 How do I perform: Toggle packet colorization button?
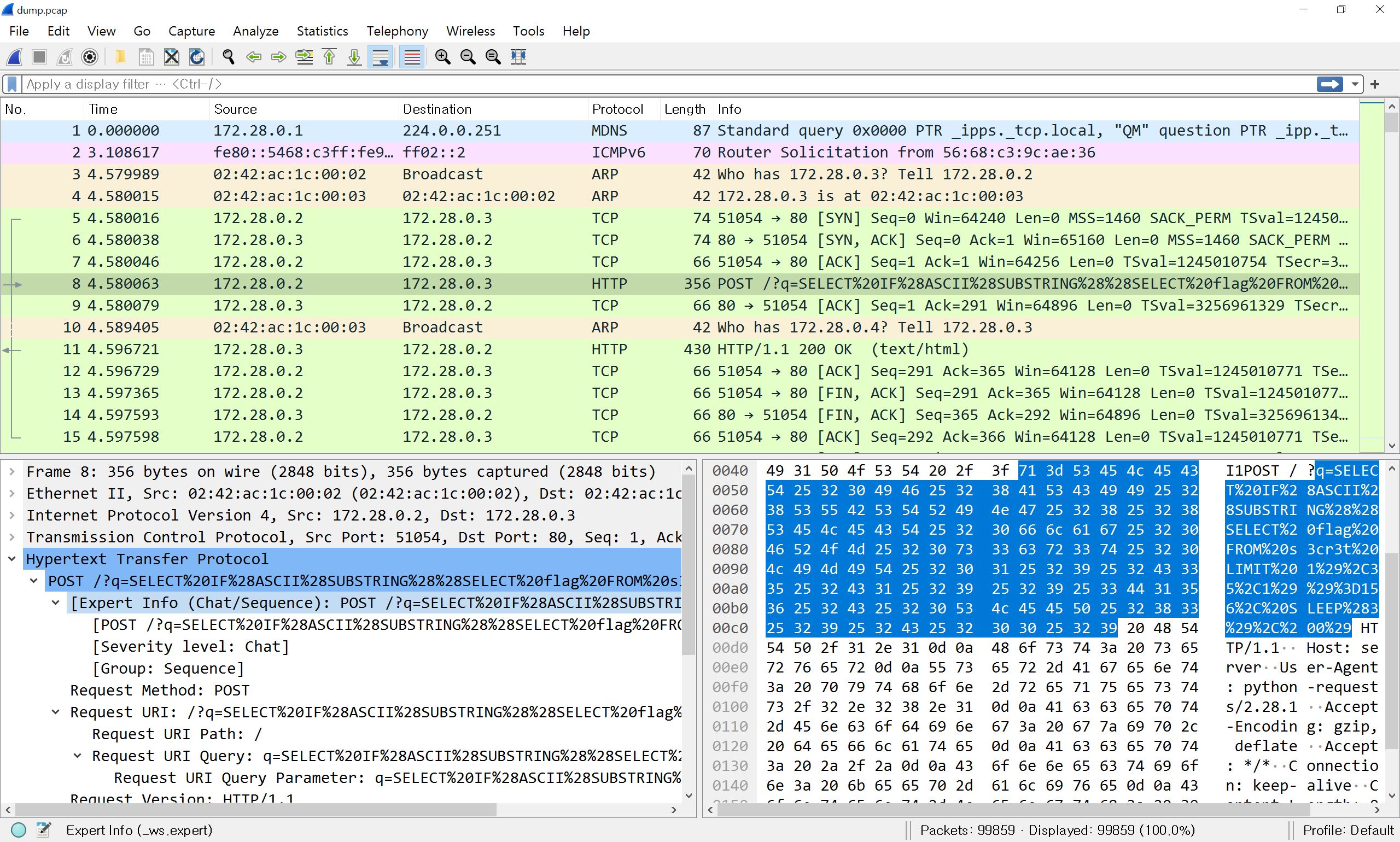412,57
